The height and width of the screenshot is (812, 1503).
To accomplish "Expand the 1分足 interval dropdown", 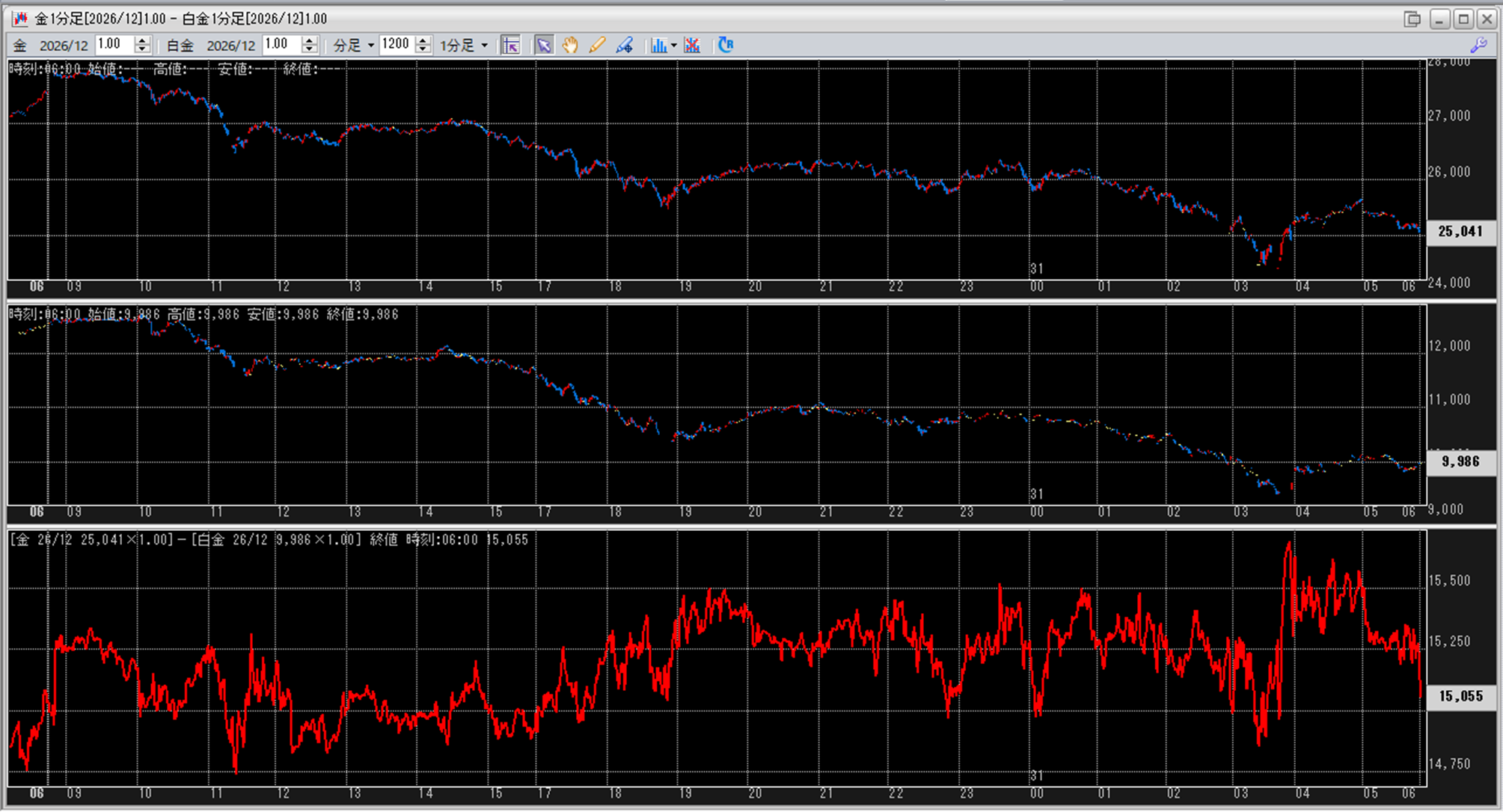I will (464, 46).
